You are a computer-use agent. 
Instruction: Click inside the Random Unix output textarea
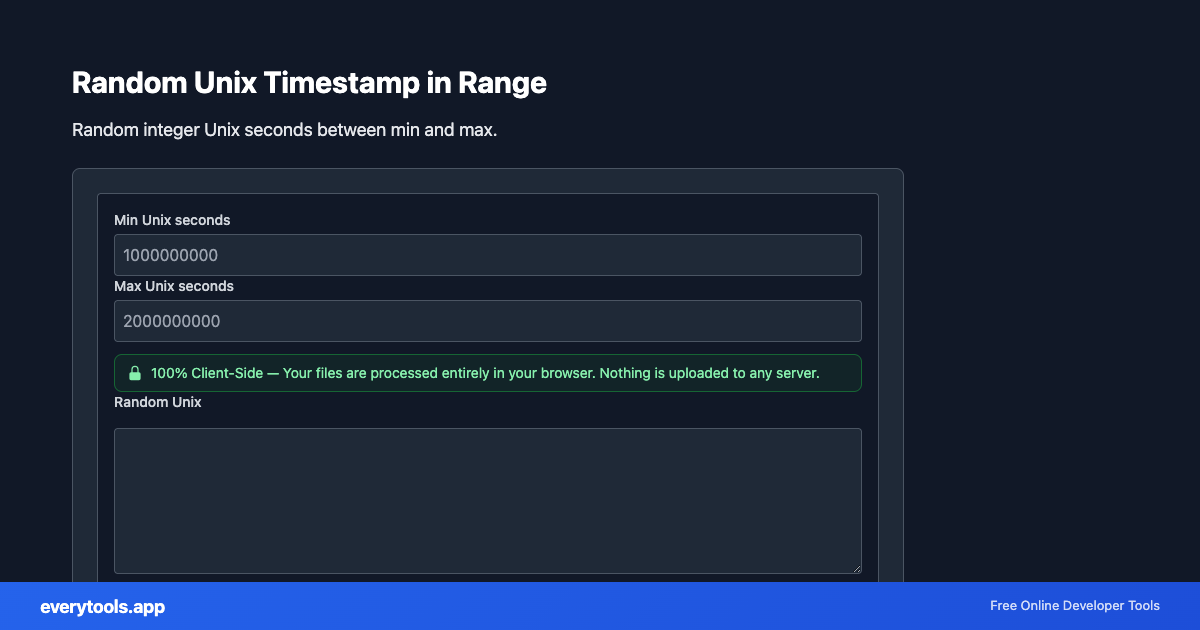487,500
